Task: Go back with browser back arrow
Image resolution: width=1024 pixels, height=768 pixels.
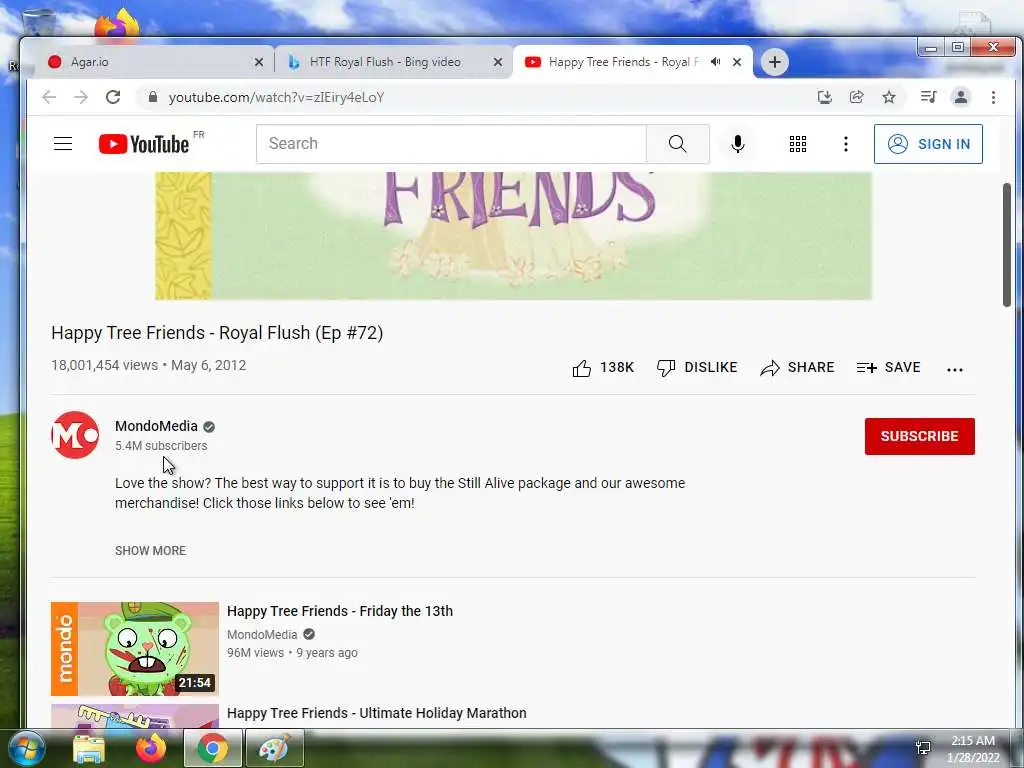Action: pyautogui.click(x=49, y=97)
